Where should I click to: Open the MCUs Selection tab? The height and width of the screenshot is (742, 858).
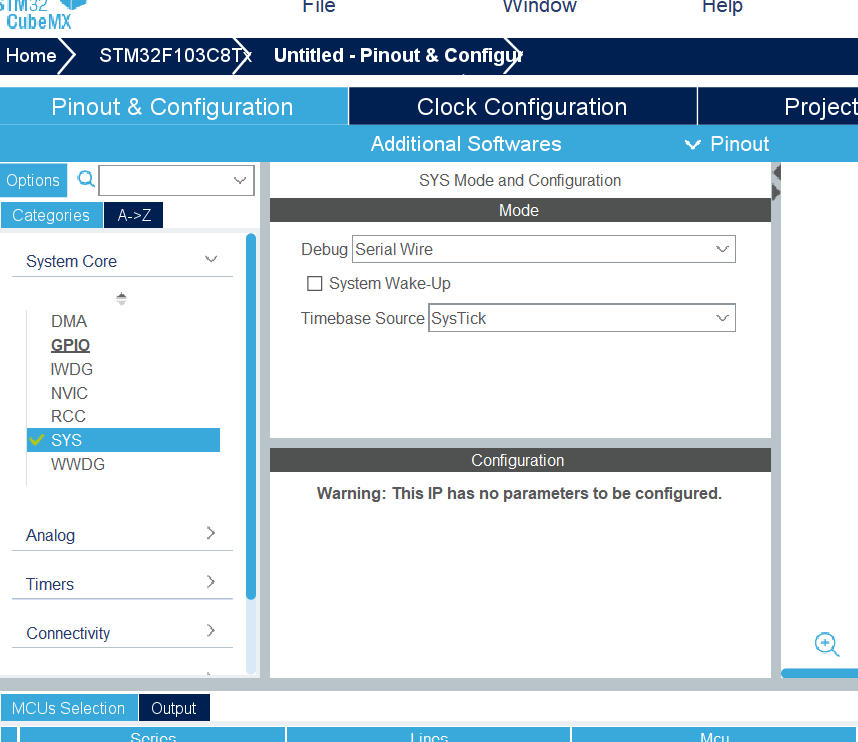[69, 708]
